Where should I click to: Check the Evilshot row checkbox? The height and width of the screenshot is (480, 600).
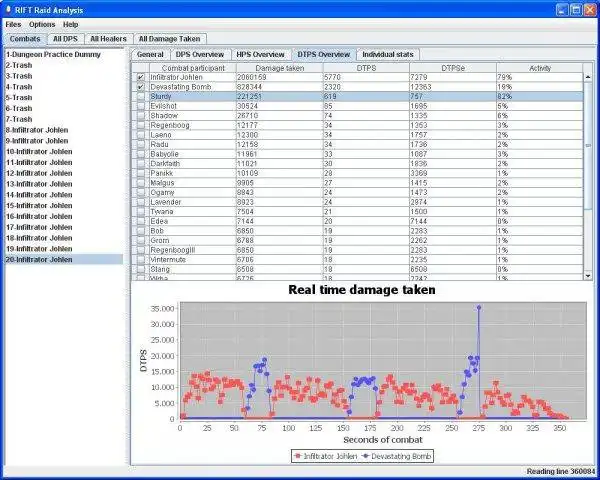[141, 106]
